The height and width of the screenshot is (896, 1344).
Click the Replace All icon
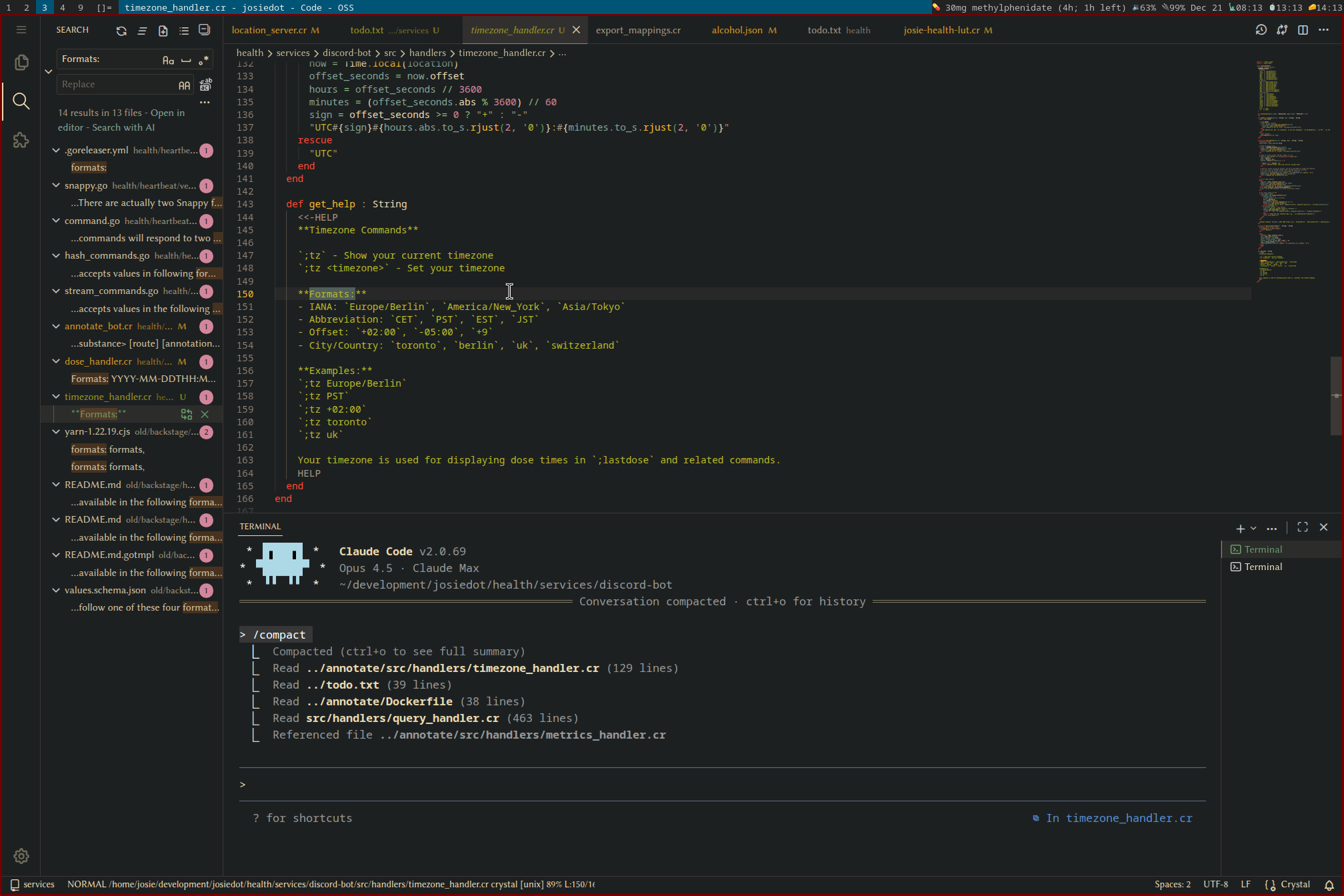point(205,85)
